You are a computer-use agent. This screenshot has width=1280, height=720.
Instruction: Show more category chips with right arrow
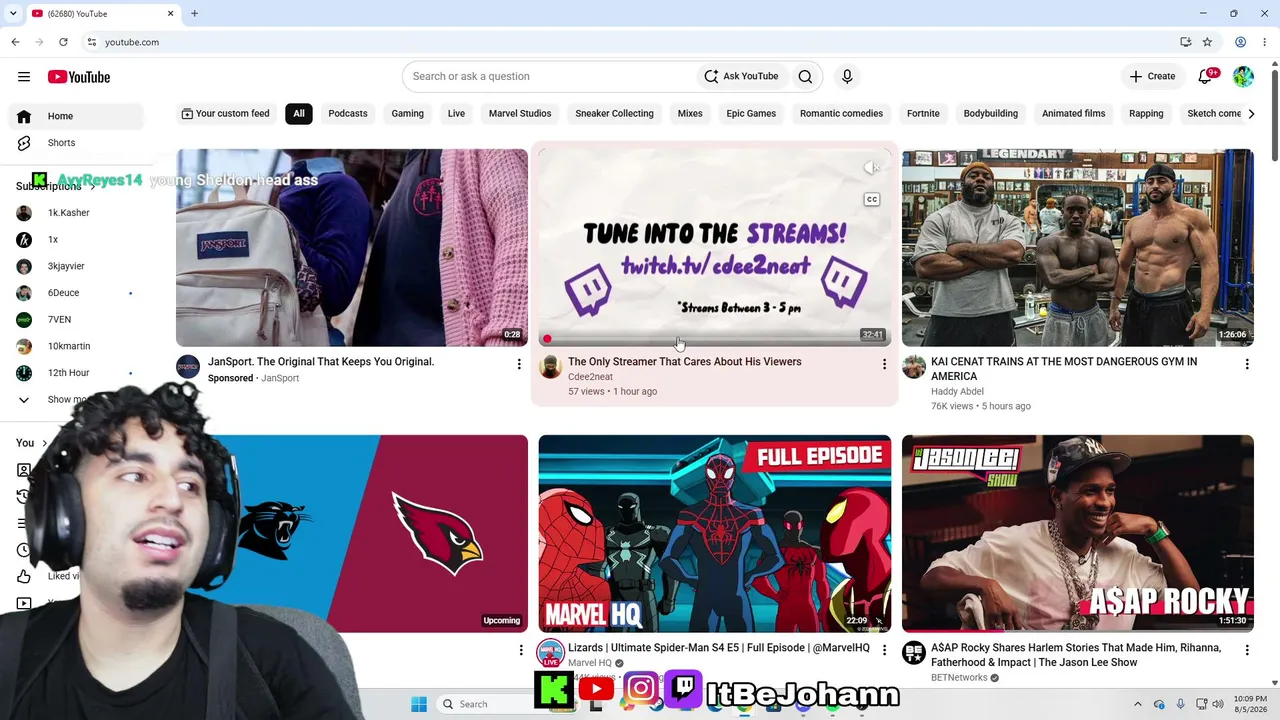1251,114
